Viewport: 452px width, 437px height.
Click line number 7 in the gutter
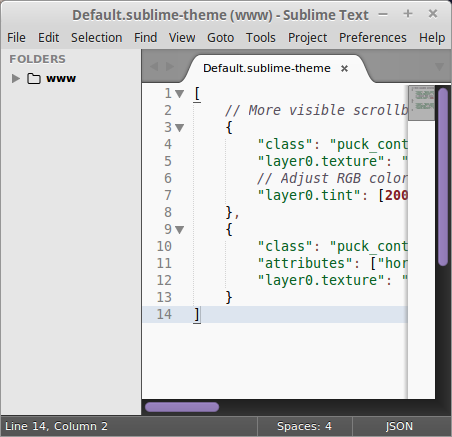click(x=168, y=196)
